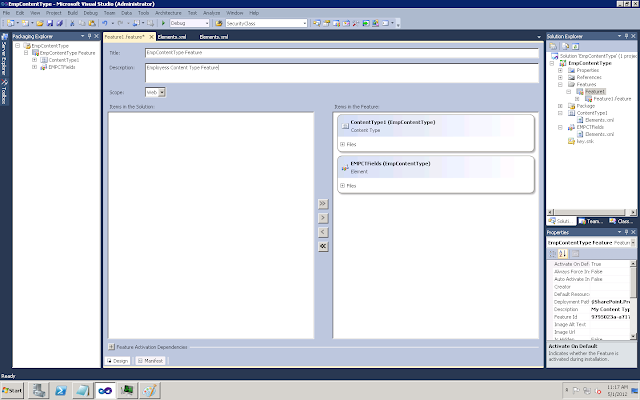Switch to the Class View tab
Image resolution: width=640 pixels, height=400 pixels.
(x=621, y=221)
